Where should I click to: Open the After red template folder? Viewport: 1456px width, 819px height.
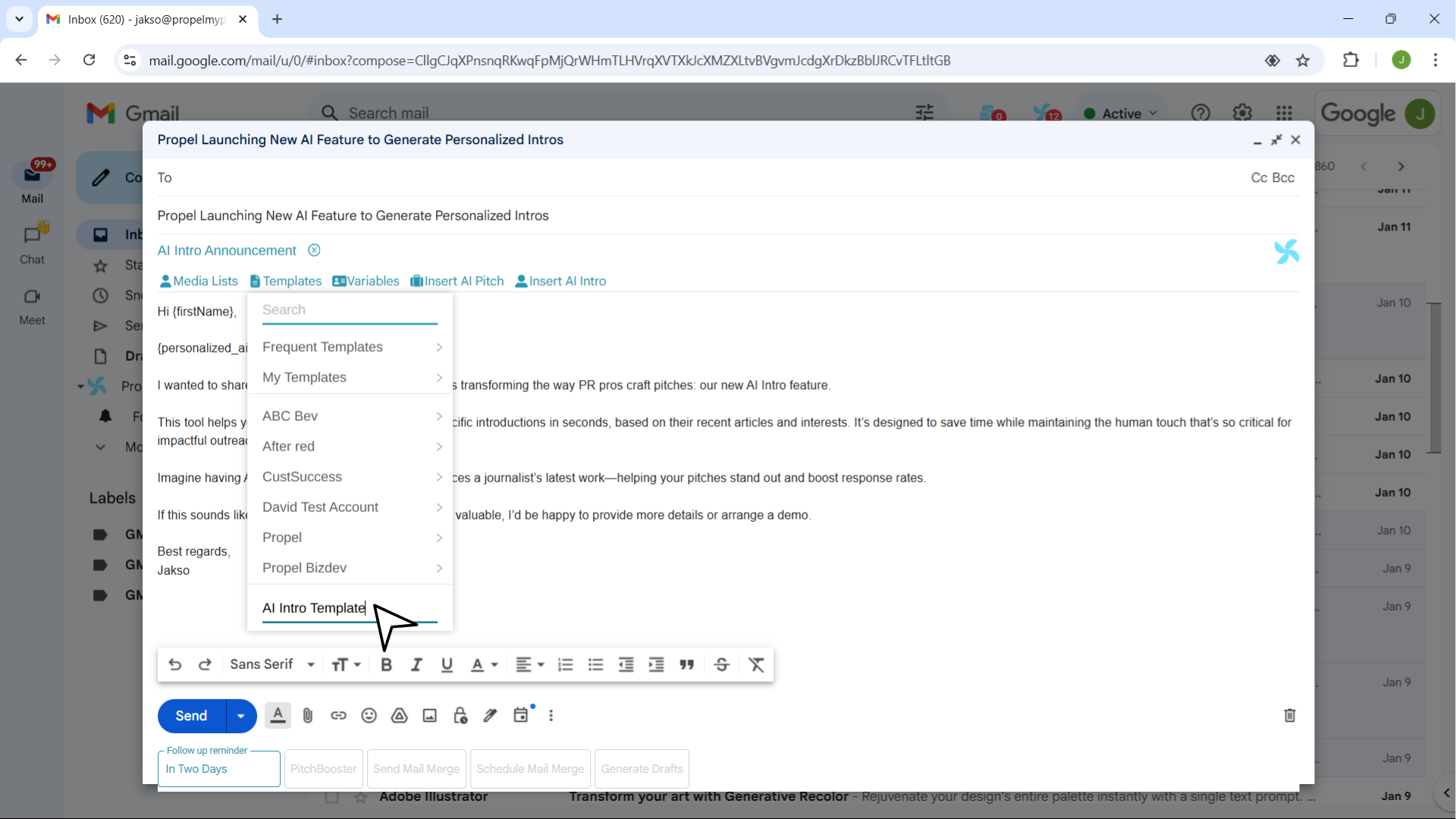click(x=350, y=446)
